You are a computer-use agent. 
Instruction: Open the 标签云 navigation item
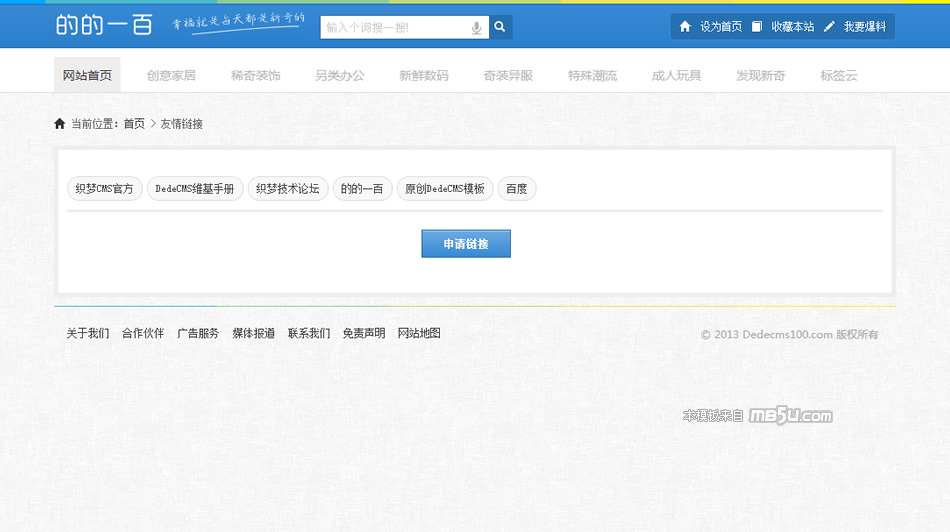coord(839,75)
